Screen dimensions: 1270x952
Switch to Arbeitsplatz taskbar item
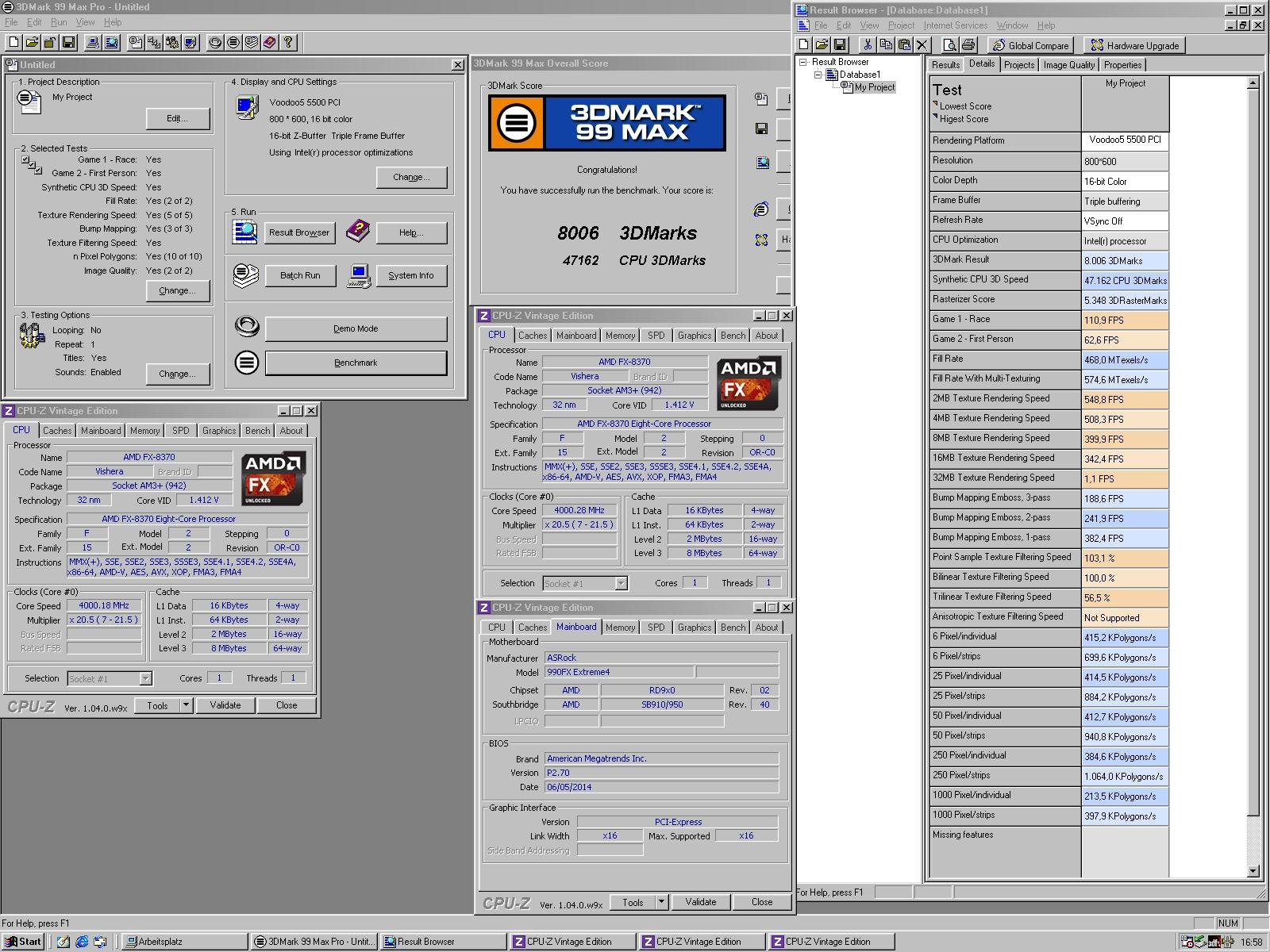click(184, 942)
